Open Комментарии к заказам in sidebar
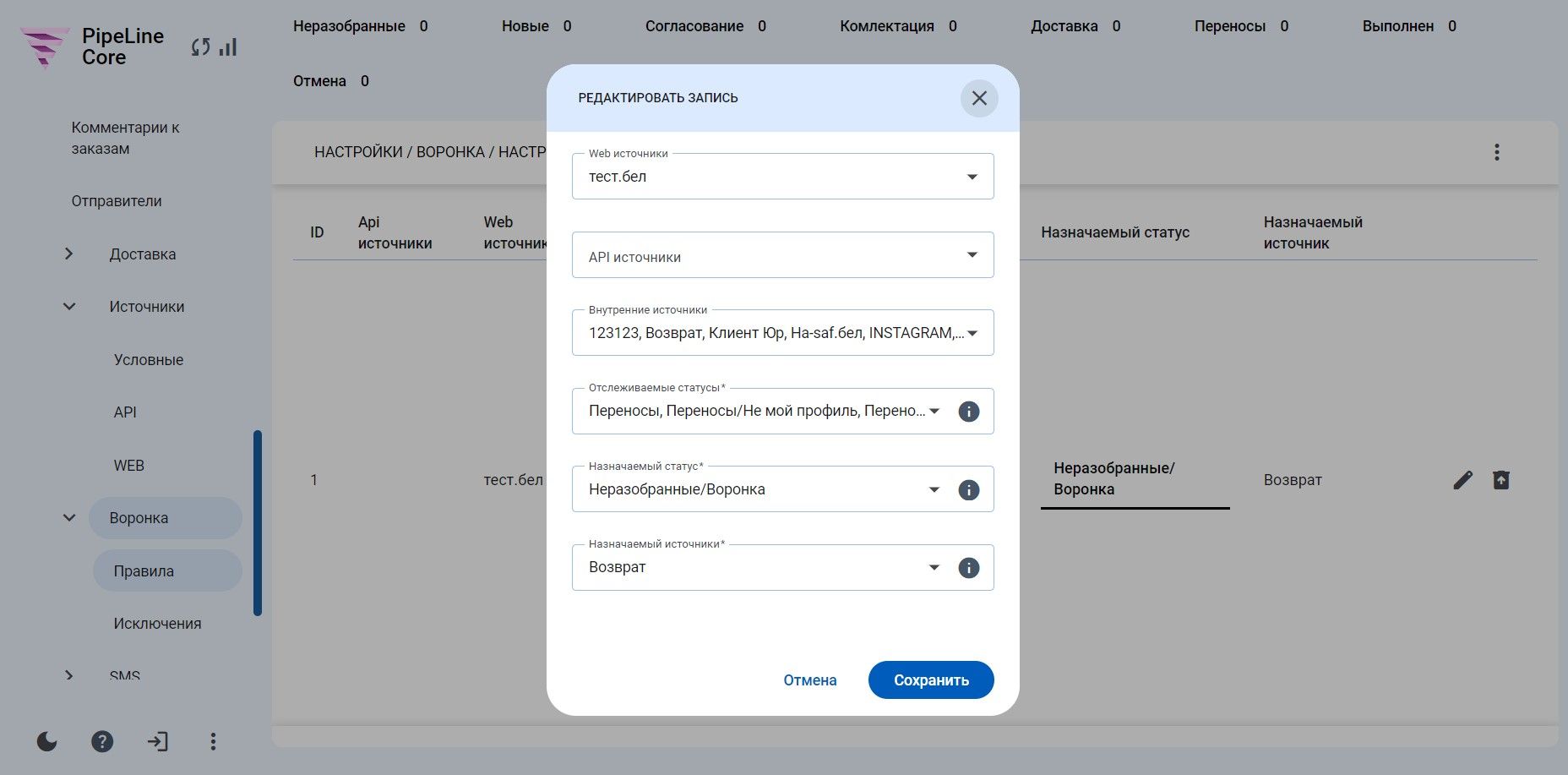Image resolution: width=1568 pixels, height=775 pixels. (x=125, y=138)
